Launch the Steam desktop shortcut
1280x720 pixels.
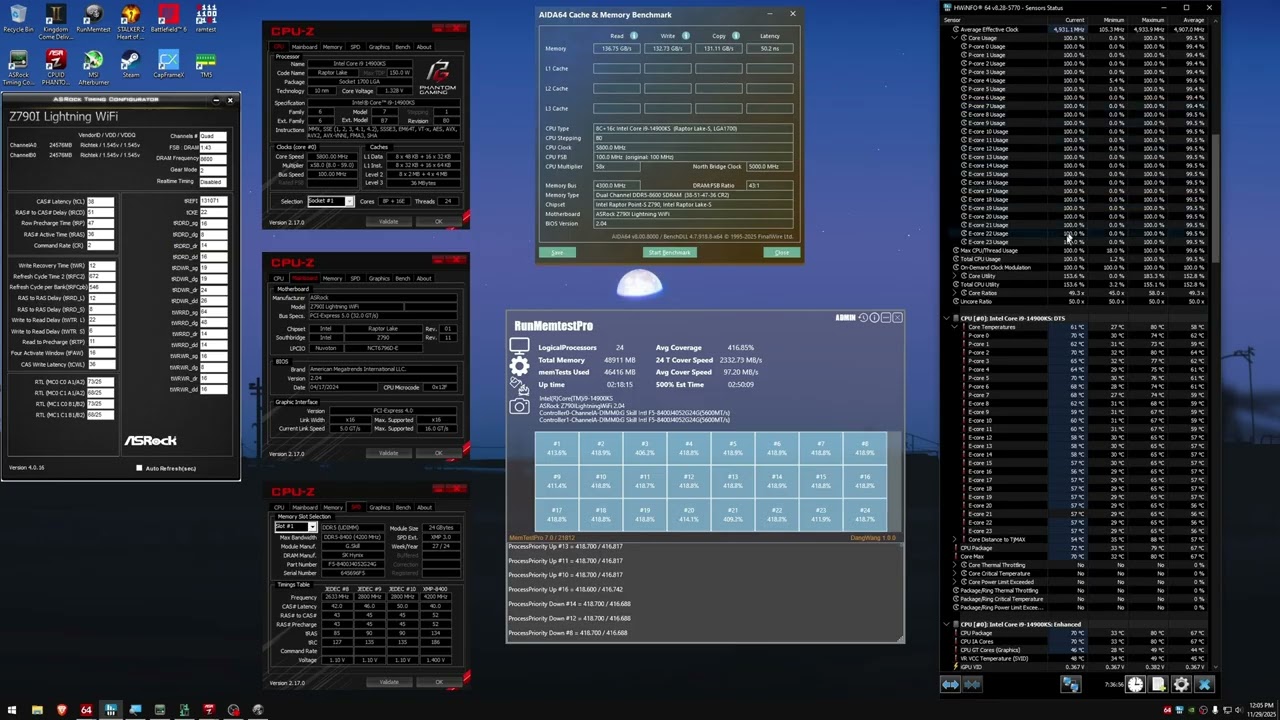130,64
